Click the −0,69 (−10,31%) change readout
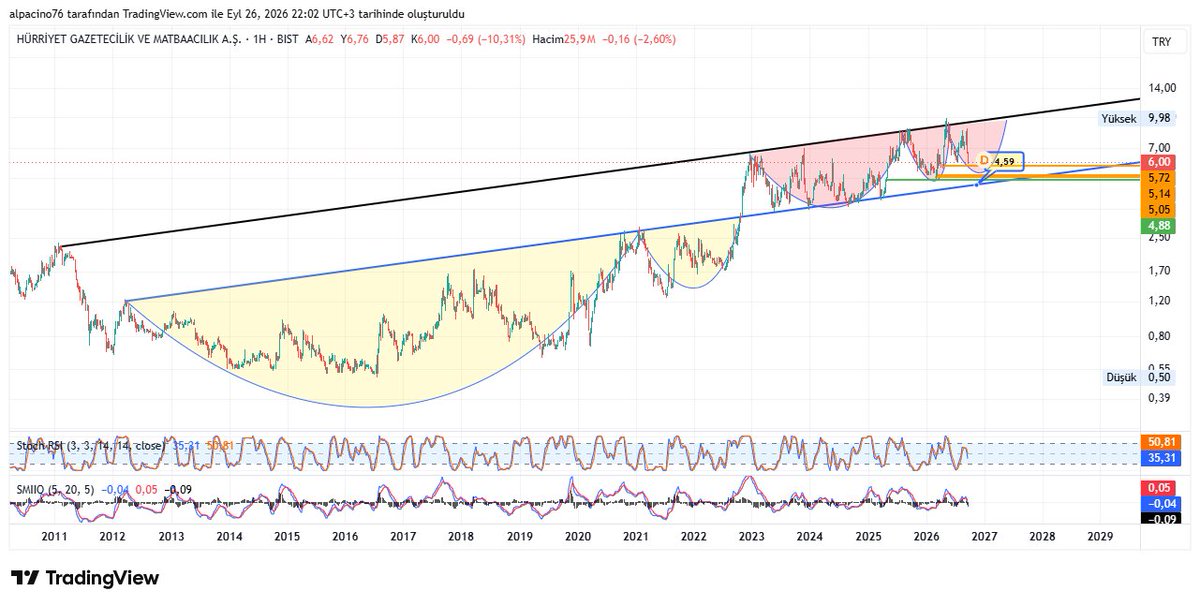This screenshot has width=1200, height=606. coord(487,39)
